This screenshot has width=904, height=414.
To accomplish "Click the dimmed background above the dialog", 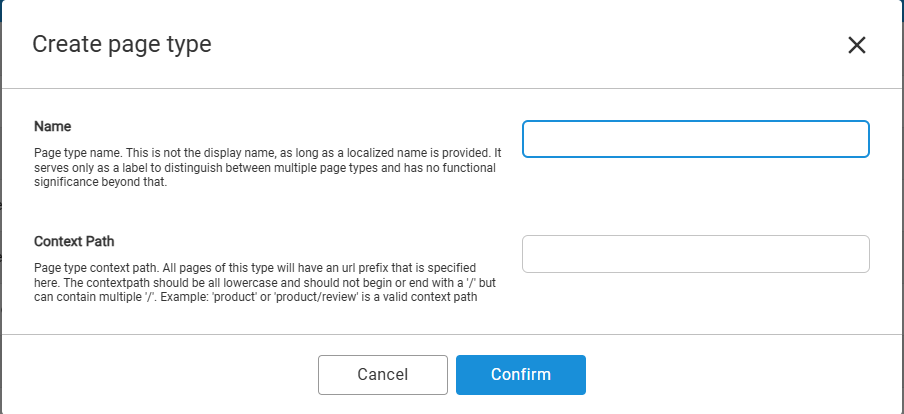I will (450, 4).
